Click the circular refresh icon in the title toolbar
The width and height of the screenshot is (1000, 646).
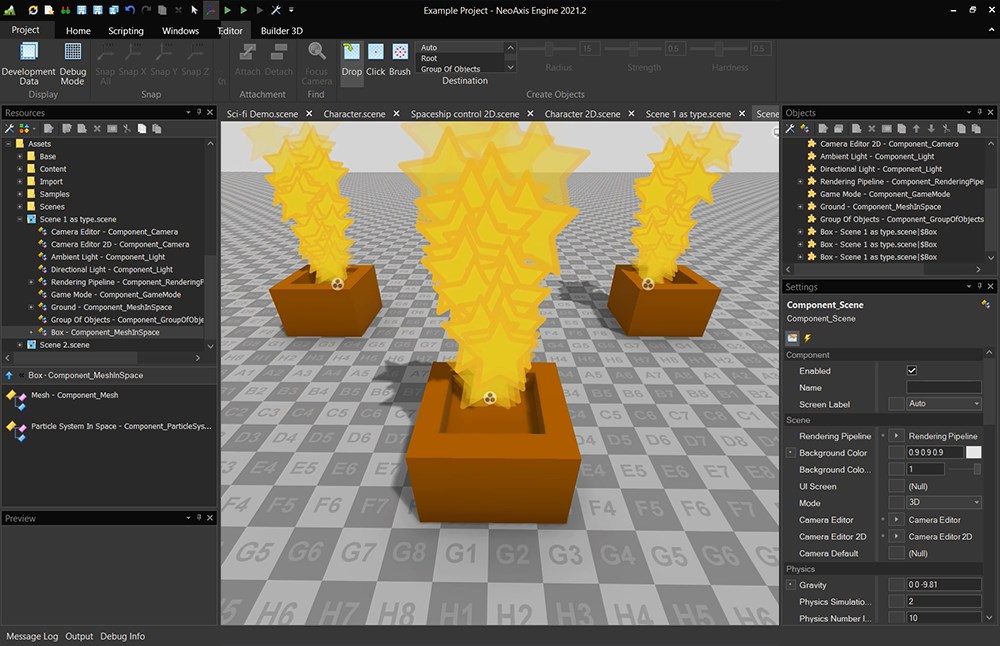pos(33,10)
